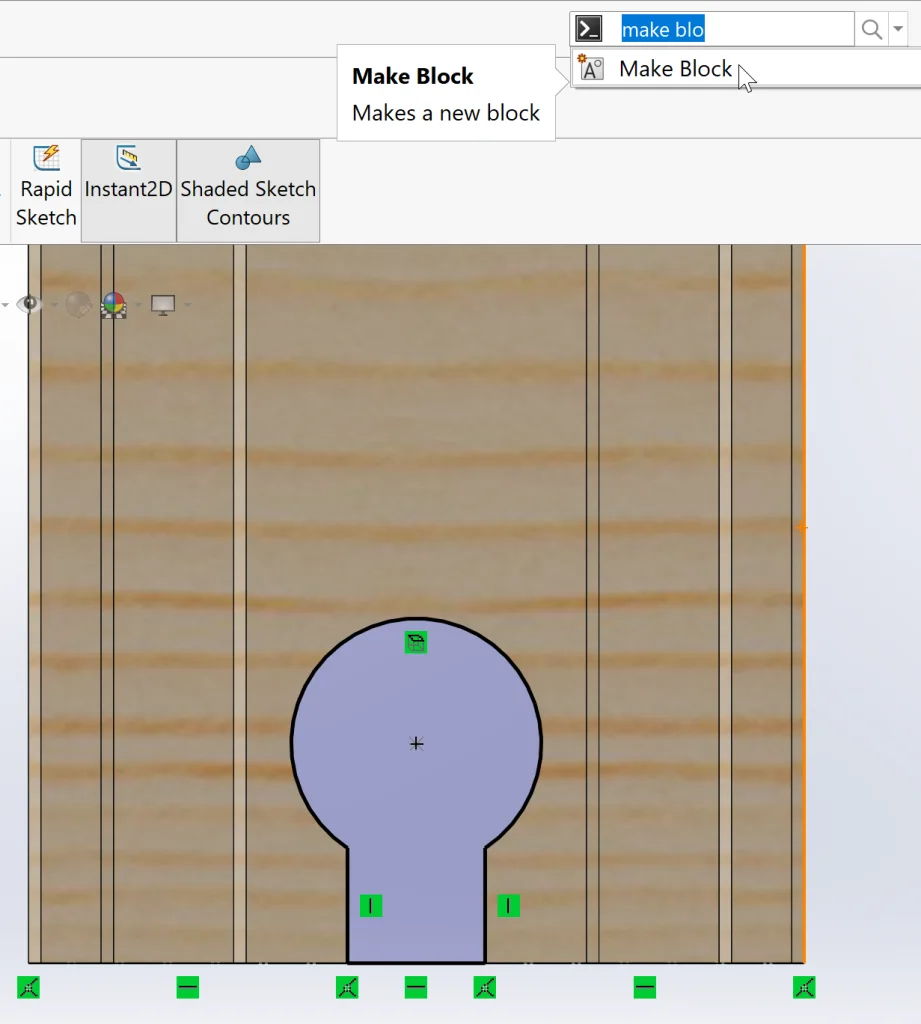Click the magnifier search button
This screenshot has height=1024, width=921.
point(871,29)
